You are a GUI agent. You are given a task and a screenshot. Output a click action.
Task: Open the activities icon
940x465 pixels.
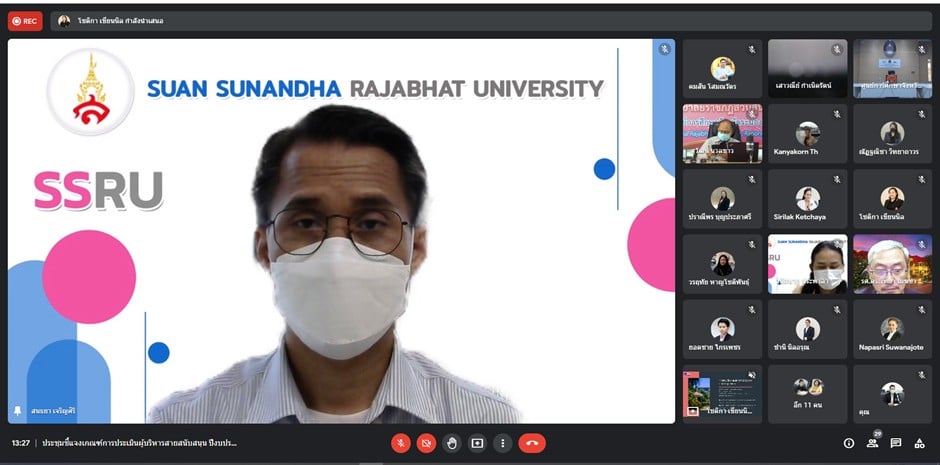coord(919,443)
